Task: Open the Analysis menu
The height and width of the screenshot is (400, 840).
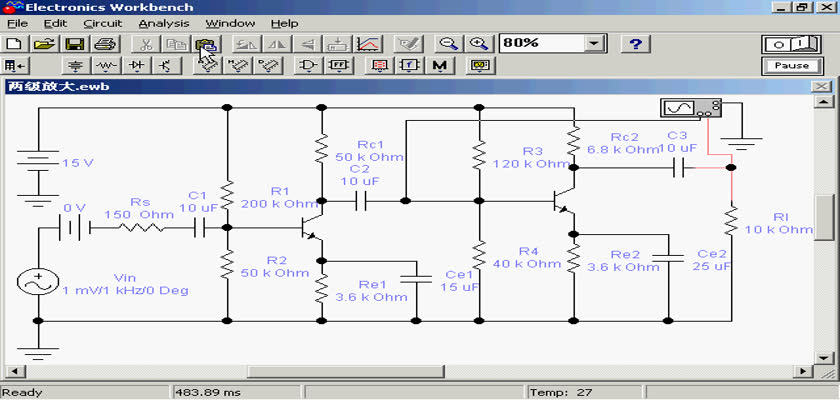Action: pos(164,24)
